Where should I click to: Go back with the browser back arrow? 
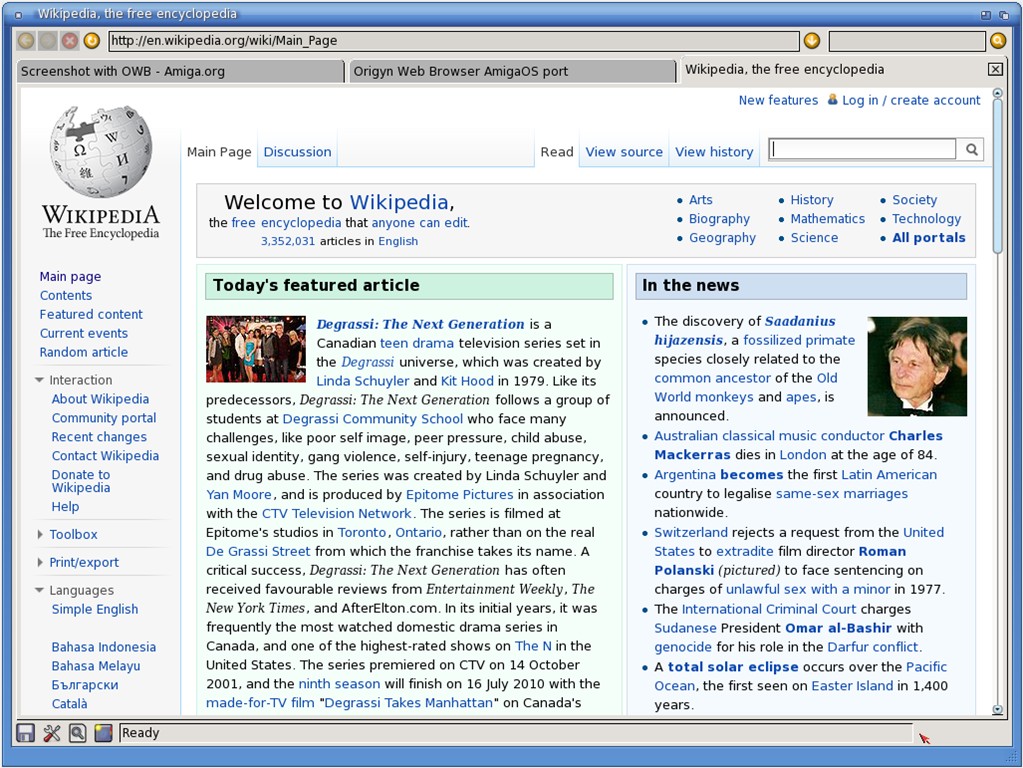coord(26,40)
